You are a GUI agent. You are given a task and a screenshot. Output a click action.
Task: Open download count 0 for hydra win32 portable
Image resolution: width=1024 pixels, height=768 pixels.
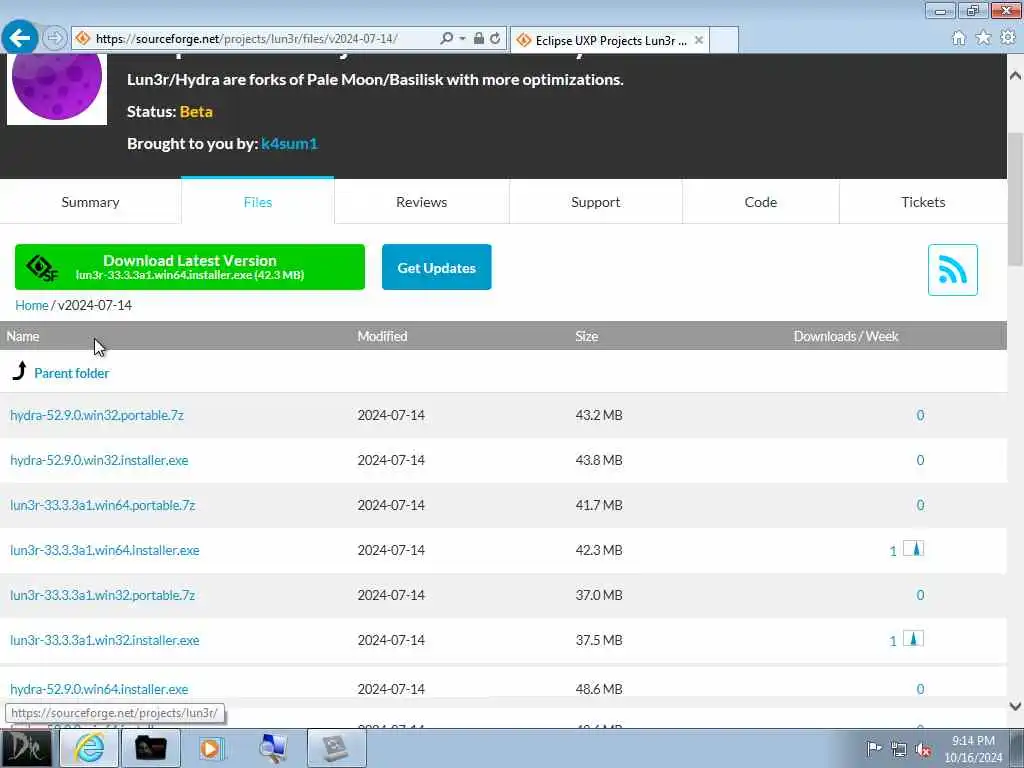pyautogui.click(x=920, y=415)
